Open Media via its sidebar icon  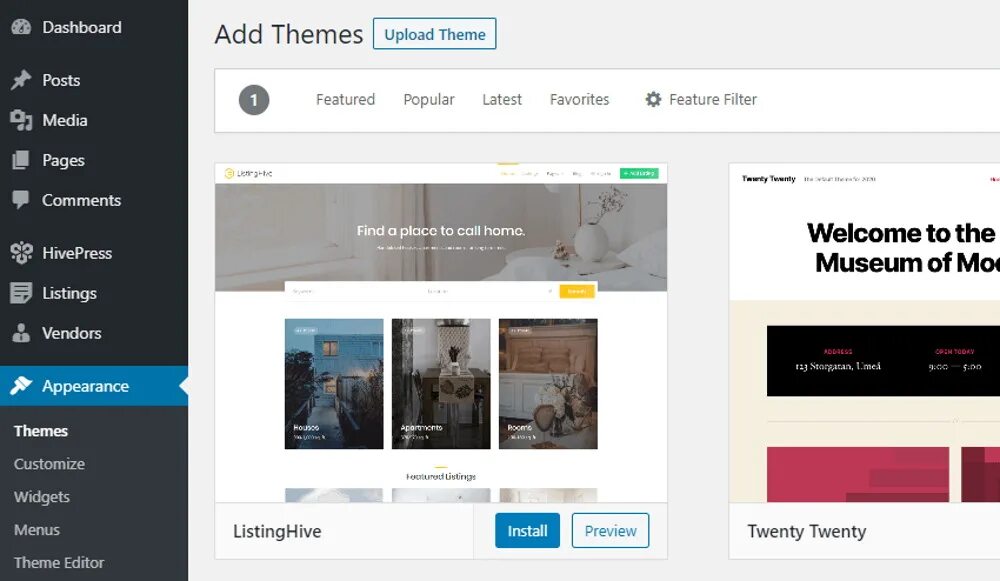[21, 120]
